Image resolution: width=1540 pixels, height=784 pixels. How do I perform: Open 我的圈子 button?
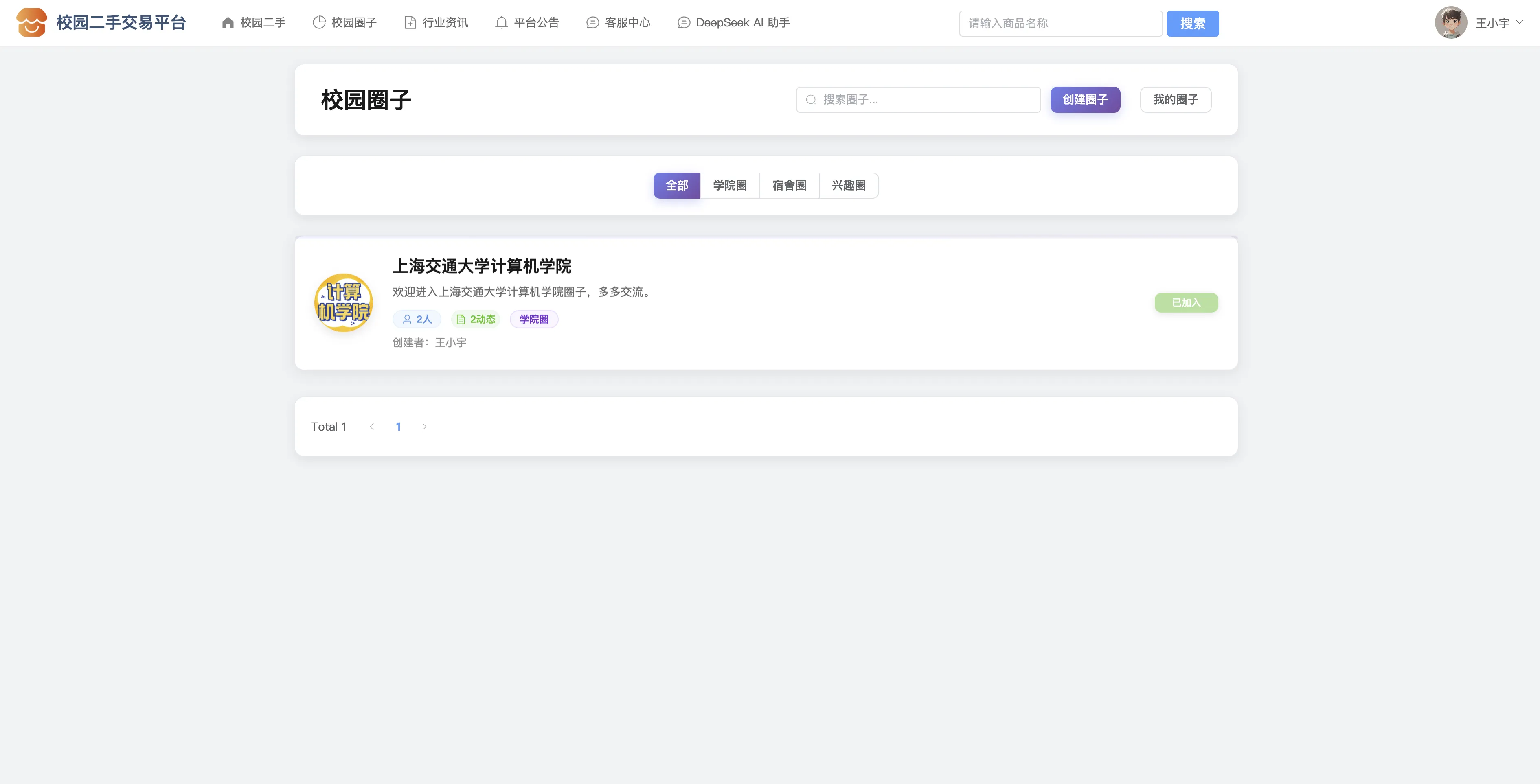pyautogui.click(x=1175, y=100)
